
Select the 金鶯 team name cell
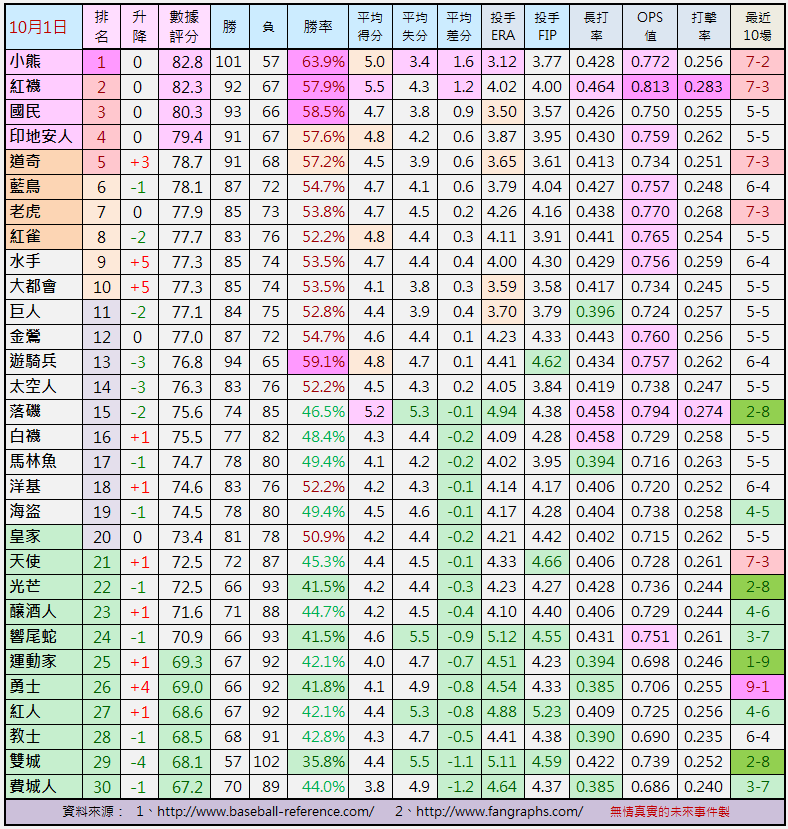coord(44,337)
